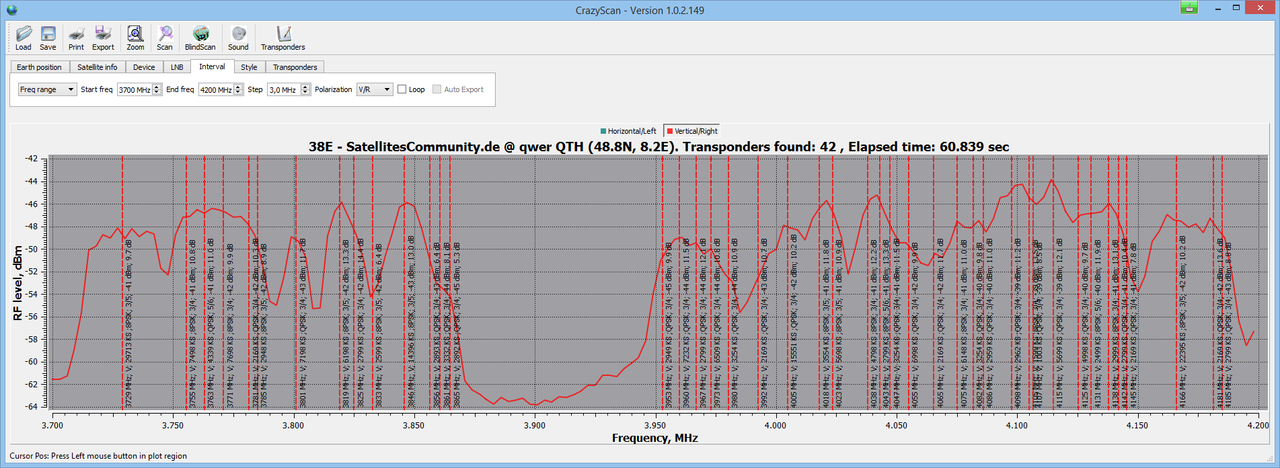Click the green icon in the title bar
1280x468 pixels.
tap(1189, 7)
